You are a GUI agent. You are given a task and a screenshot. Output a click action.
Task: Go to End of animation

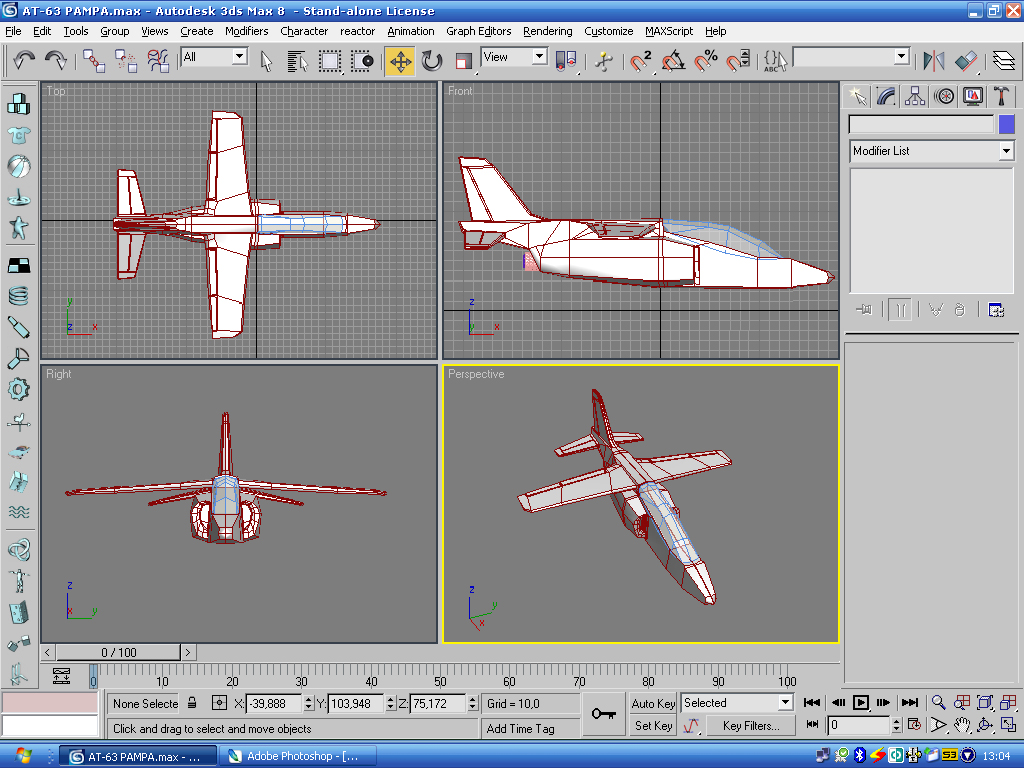coord(909,703)
